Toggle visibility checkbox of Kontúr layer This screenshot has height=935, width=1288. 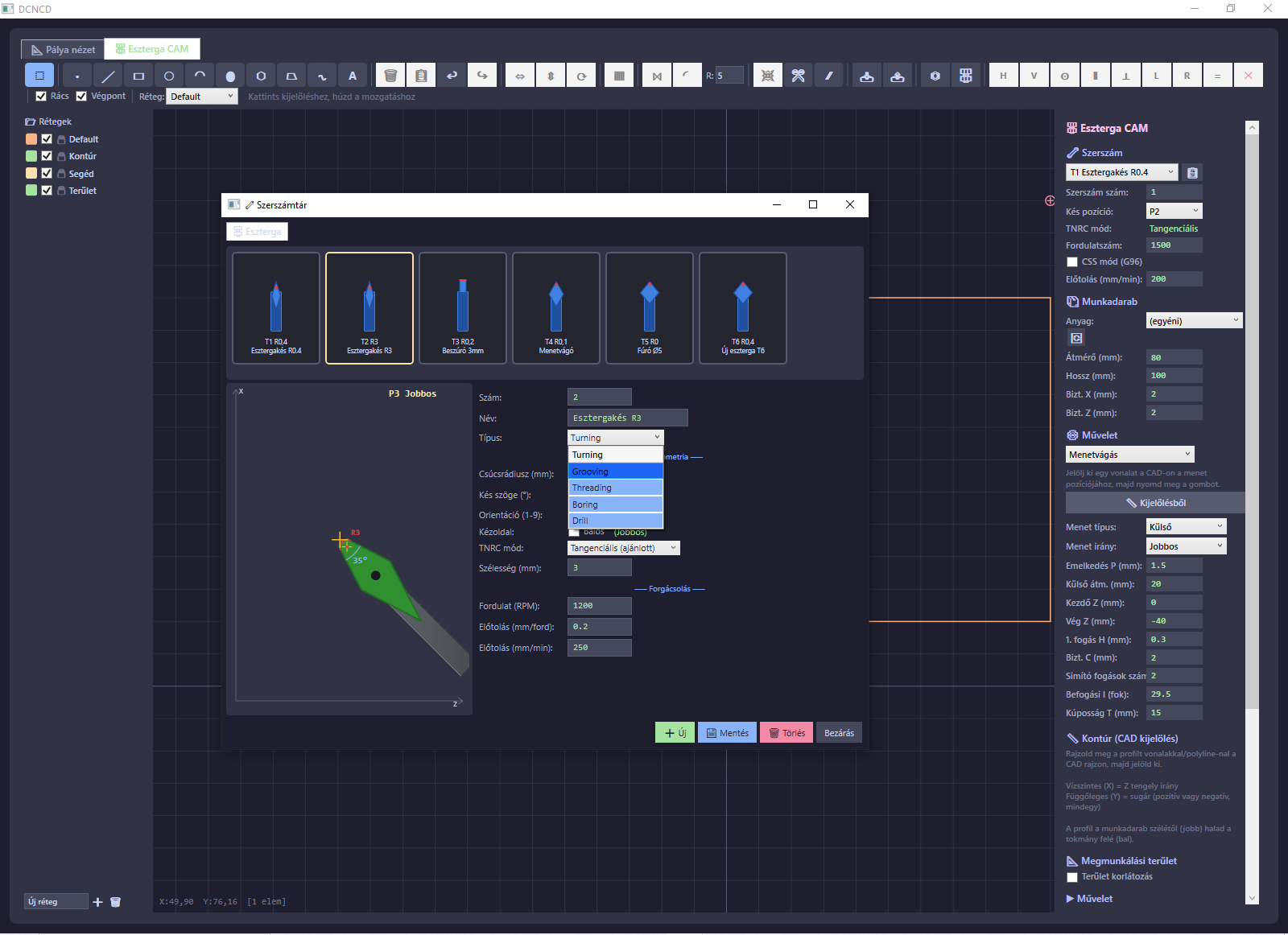(x=47, y=156)
